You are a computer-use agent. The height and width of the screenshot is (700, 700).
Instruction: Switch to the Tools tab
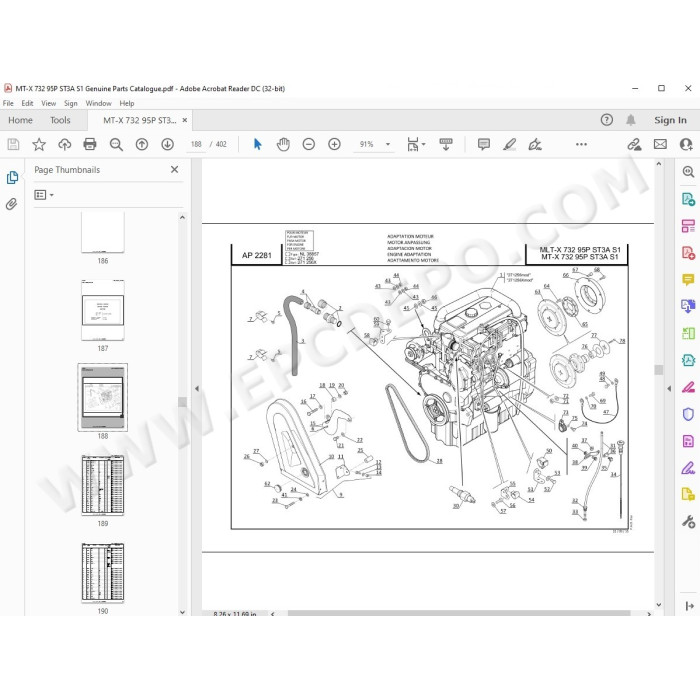[60, 120]
